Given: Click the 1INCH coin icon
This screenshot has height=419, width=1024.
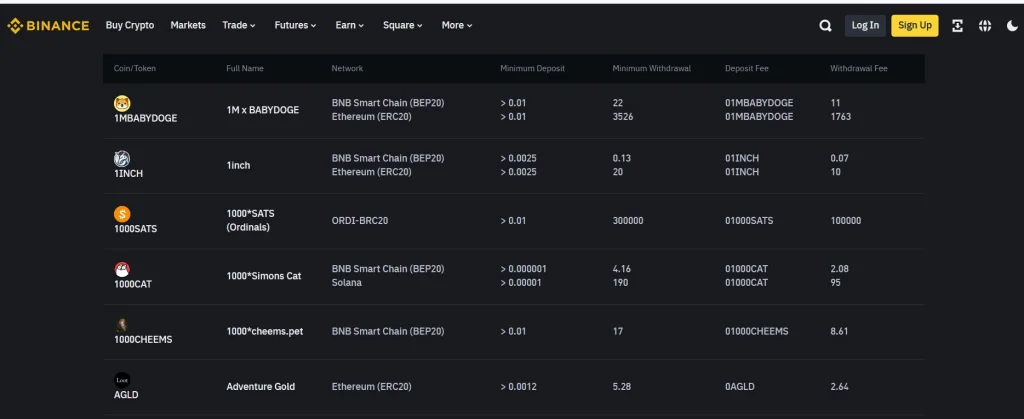Looking at the screenshot, I should [x=122, y=158].
